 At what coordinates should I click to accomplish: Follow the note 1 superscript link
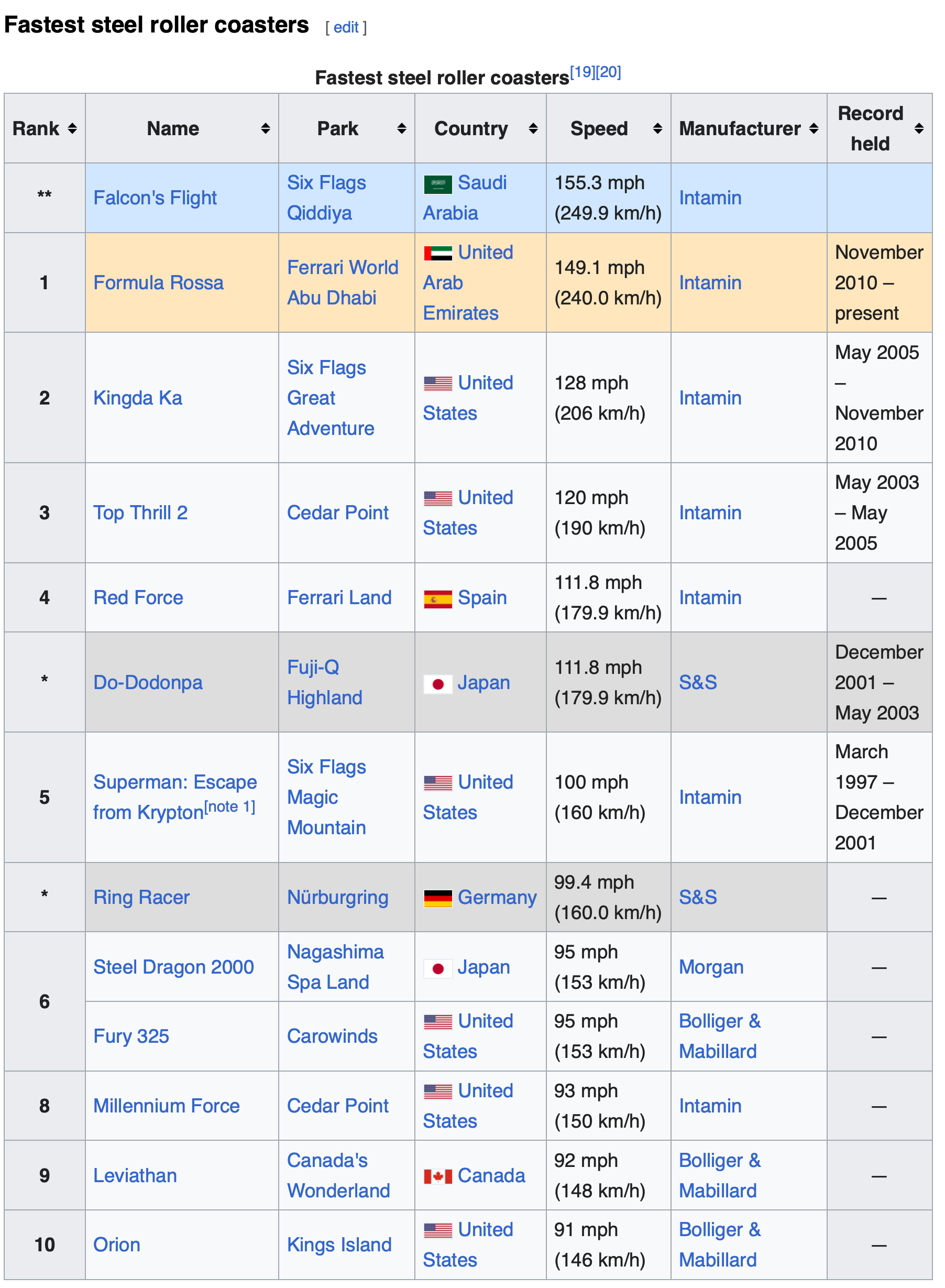[229, 806]
